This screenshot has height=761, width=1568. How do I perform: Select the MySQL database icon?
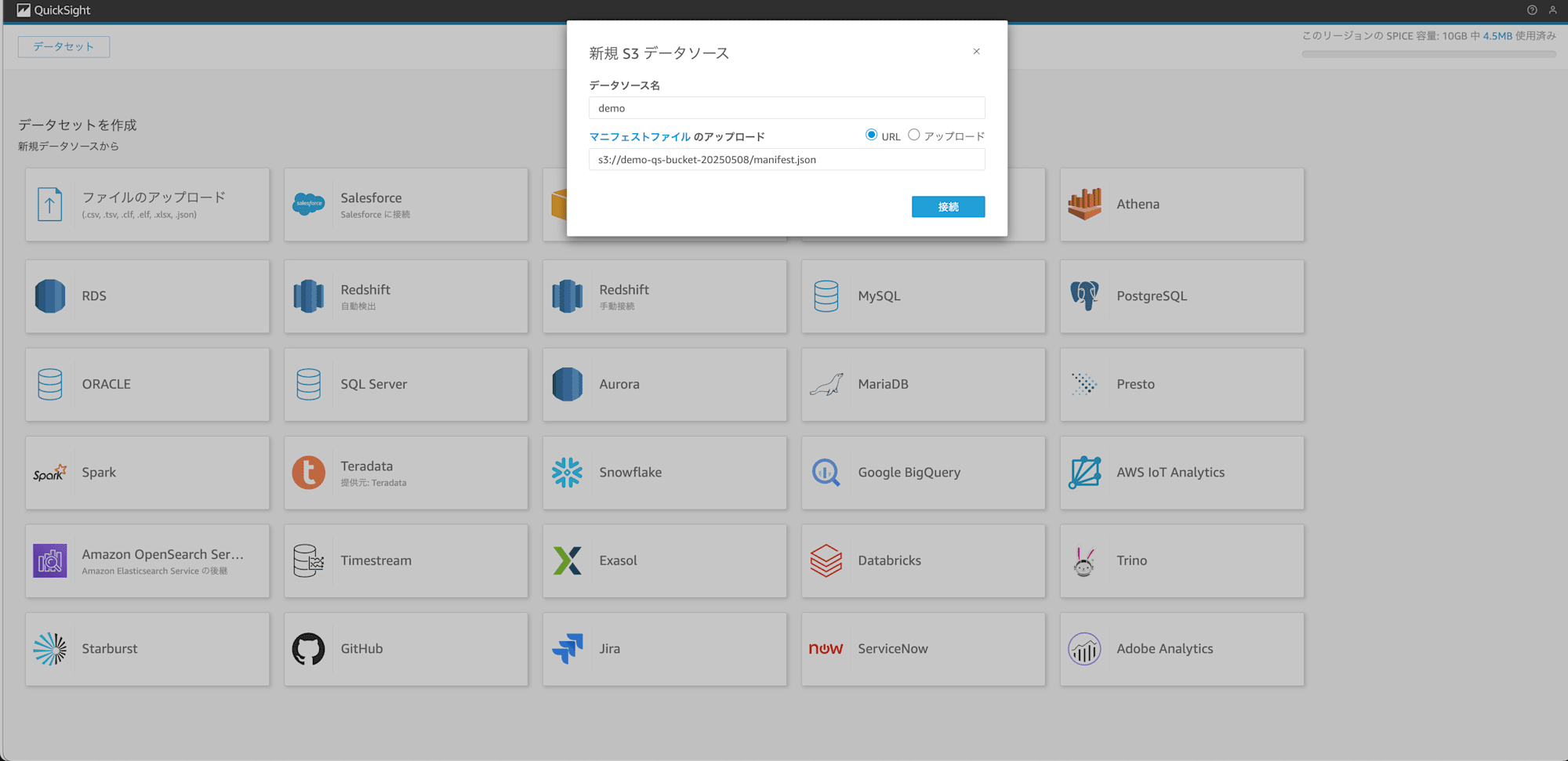[826, 296]
